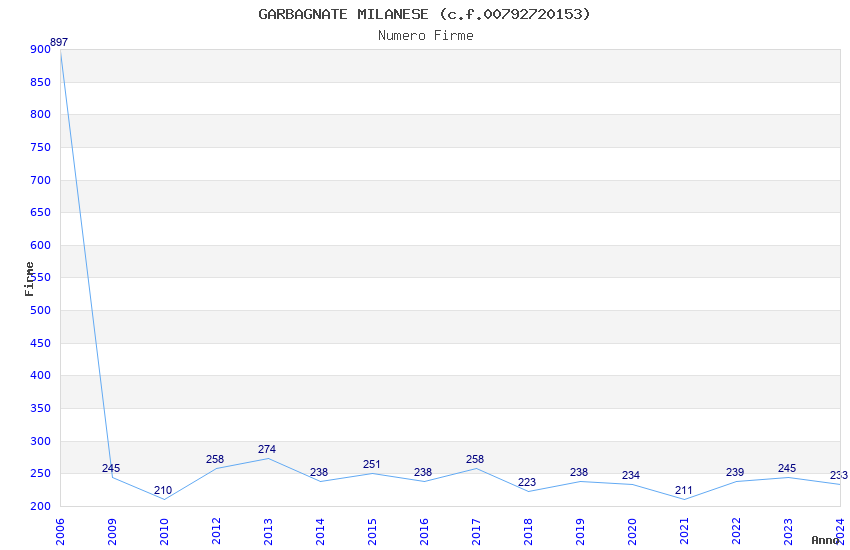The width and height of the screenshot is (850, 550).
Task: Select the 2015 year label on x-axis
Action: [372, 532]
